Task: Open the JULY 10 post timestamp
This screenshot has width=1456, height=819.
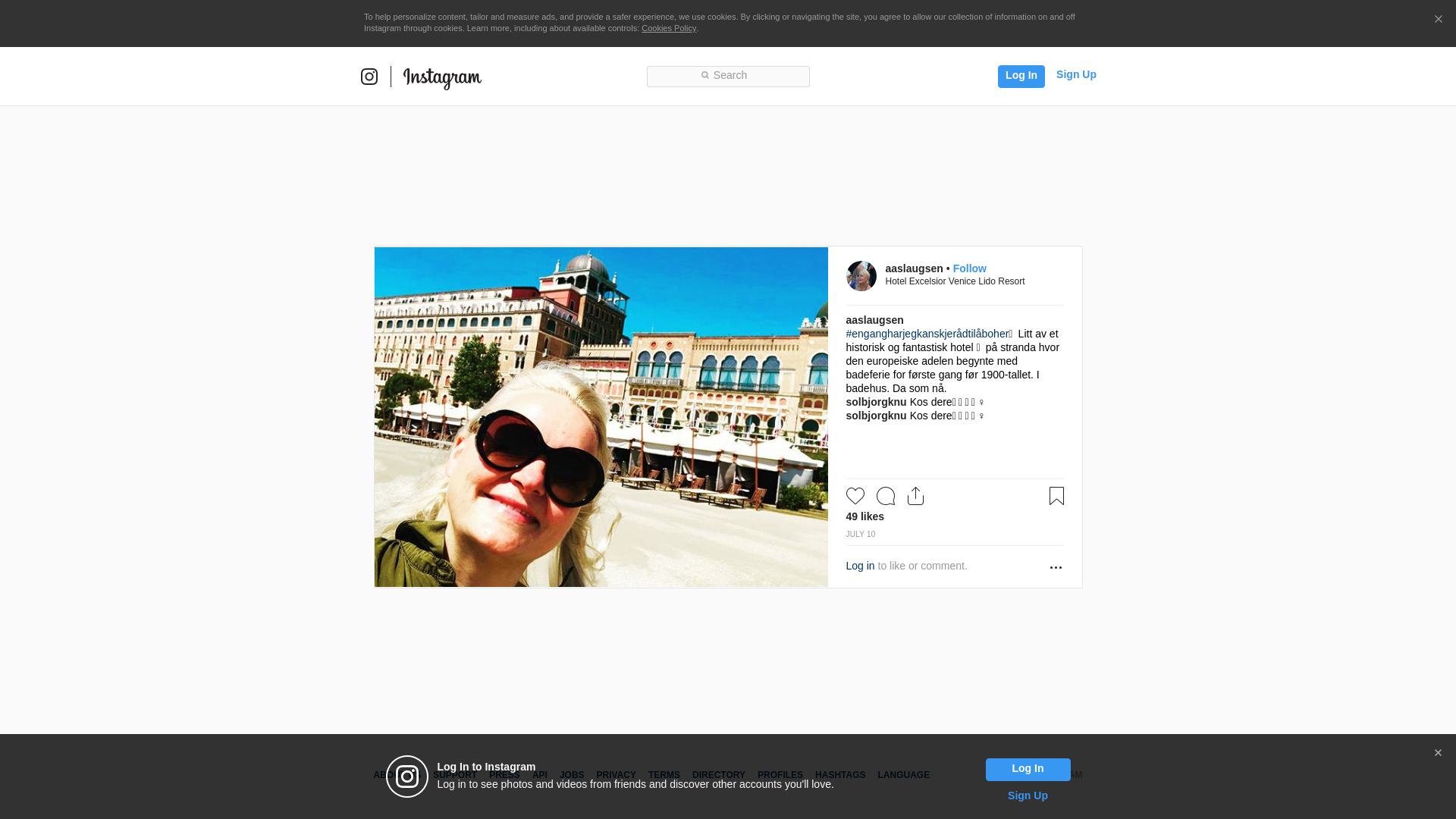Action: point(860,535)
